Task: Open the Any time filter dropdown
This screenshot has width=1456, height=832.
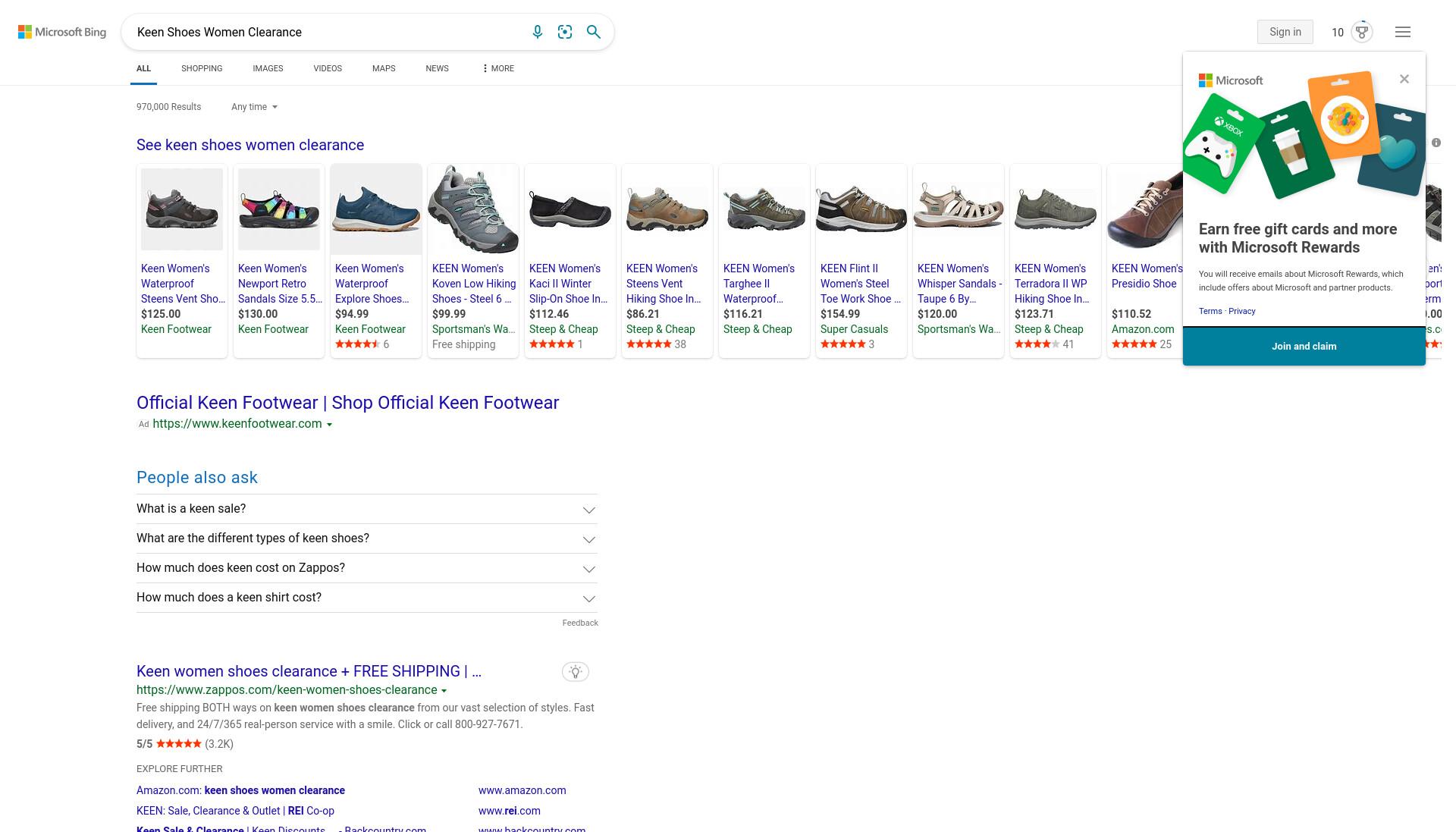Action: (x=254, y=107)
